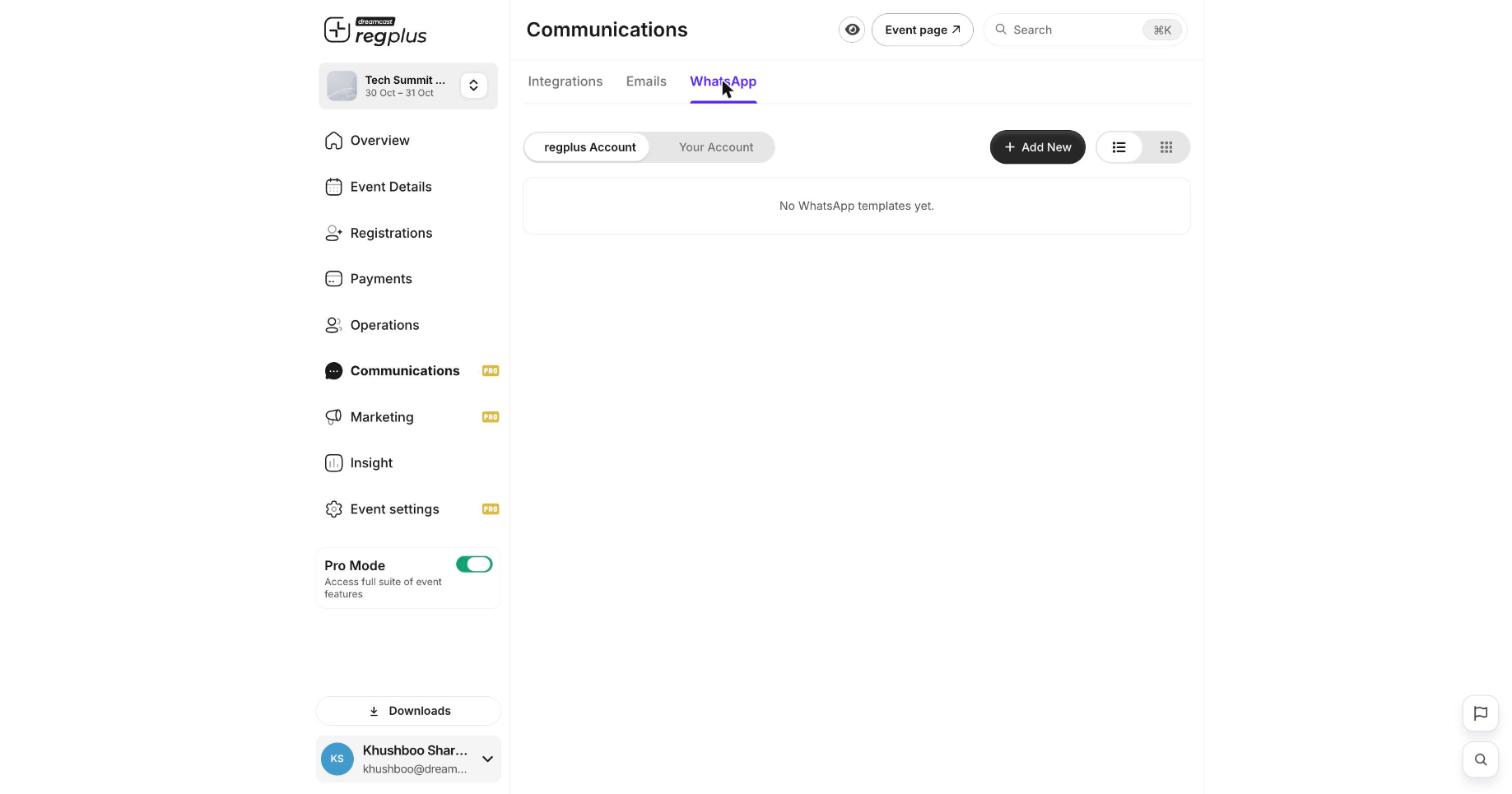
Task: Switch to grid view layout
Action: [1166, 147]
